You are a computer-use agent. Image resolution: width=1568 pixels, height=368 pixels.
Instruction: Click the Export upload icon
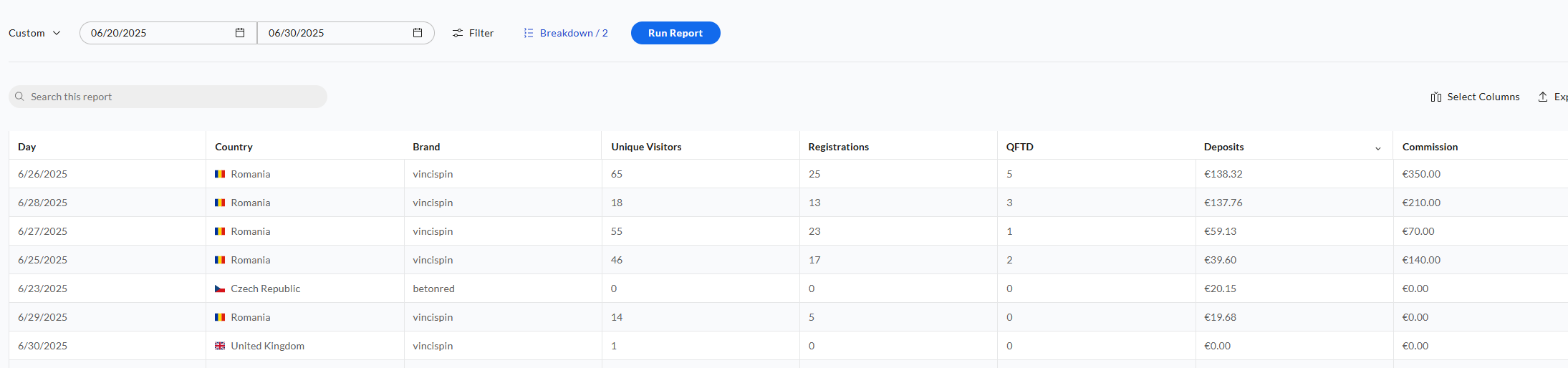tap(1543, 97)
